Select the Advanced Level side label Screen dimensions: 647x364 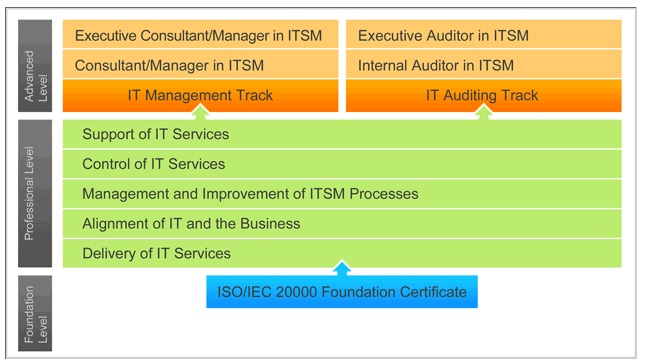(35, 66)
